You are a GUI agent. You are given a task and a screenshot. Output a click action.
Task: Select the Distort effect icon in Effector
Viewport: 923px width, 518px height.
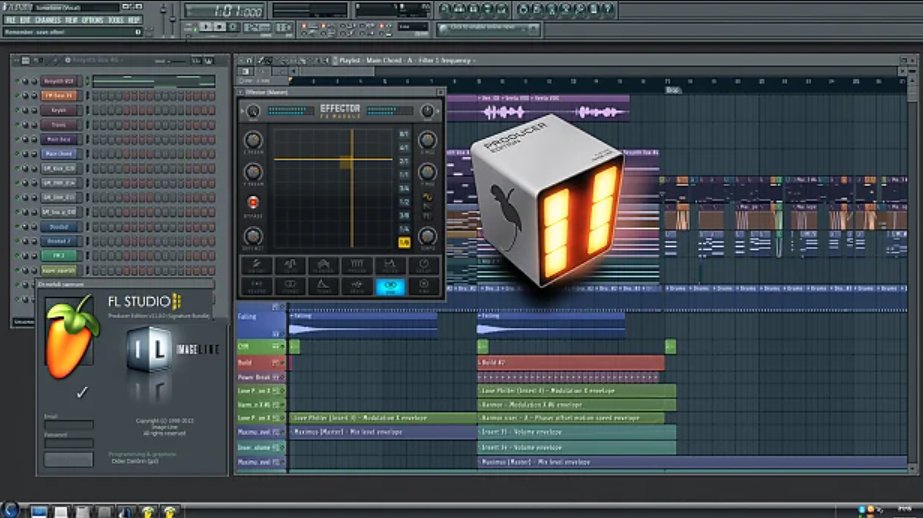[x=256, y=266]
